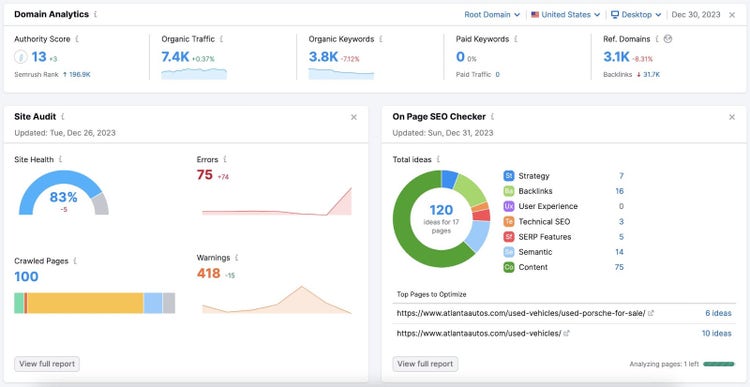Click the 83% Site Health gauge
The height and width of the screenshot is (387, 750).
point(64,193)
